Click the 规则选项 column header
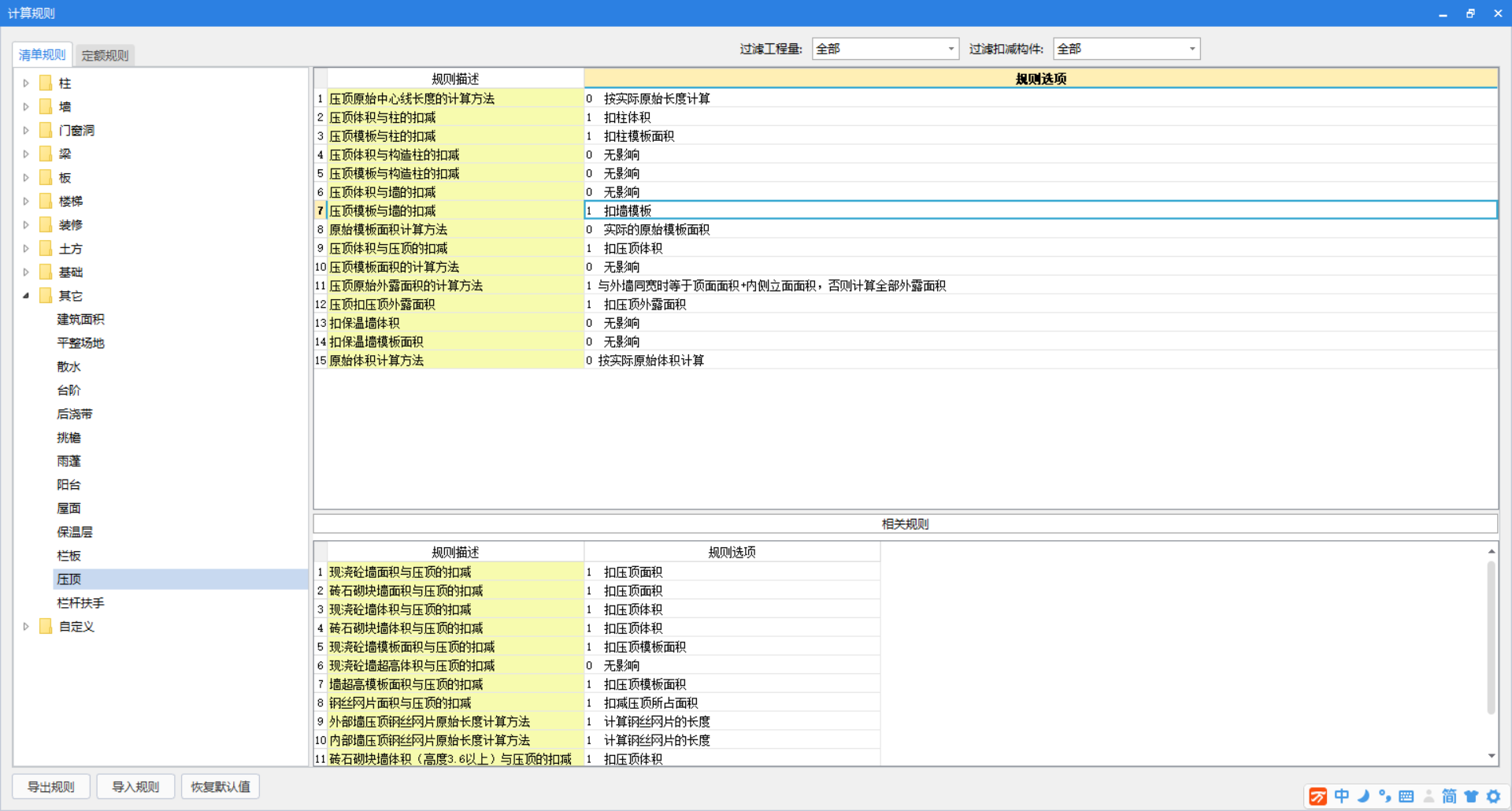Image resolution: width=1512 pixels, height=811 pixels. [x=1040, y=79]
